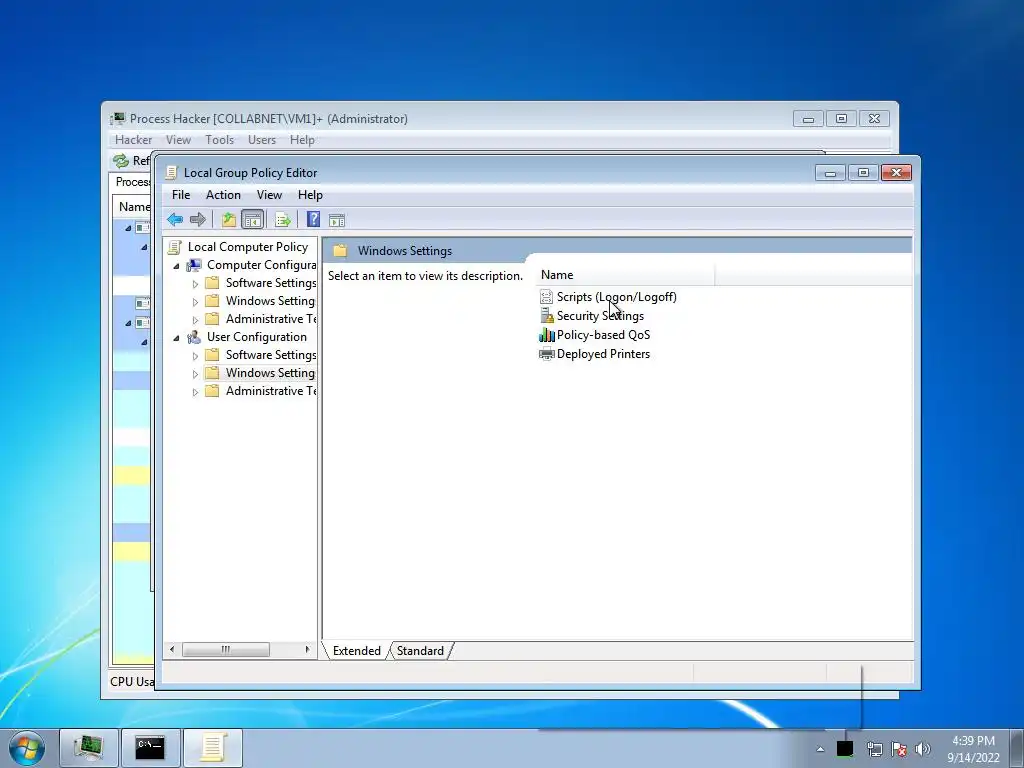
Task: Open the Hacker menu in Process Hacker
Action: pos(133,140)
